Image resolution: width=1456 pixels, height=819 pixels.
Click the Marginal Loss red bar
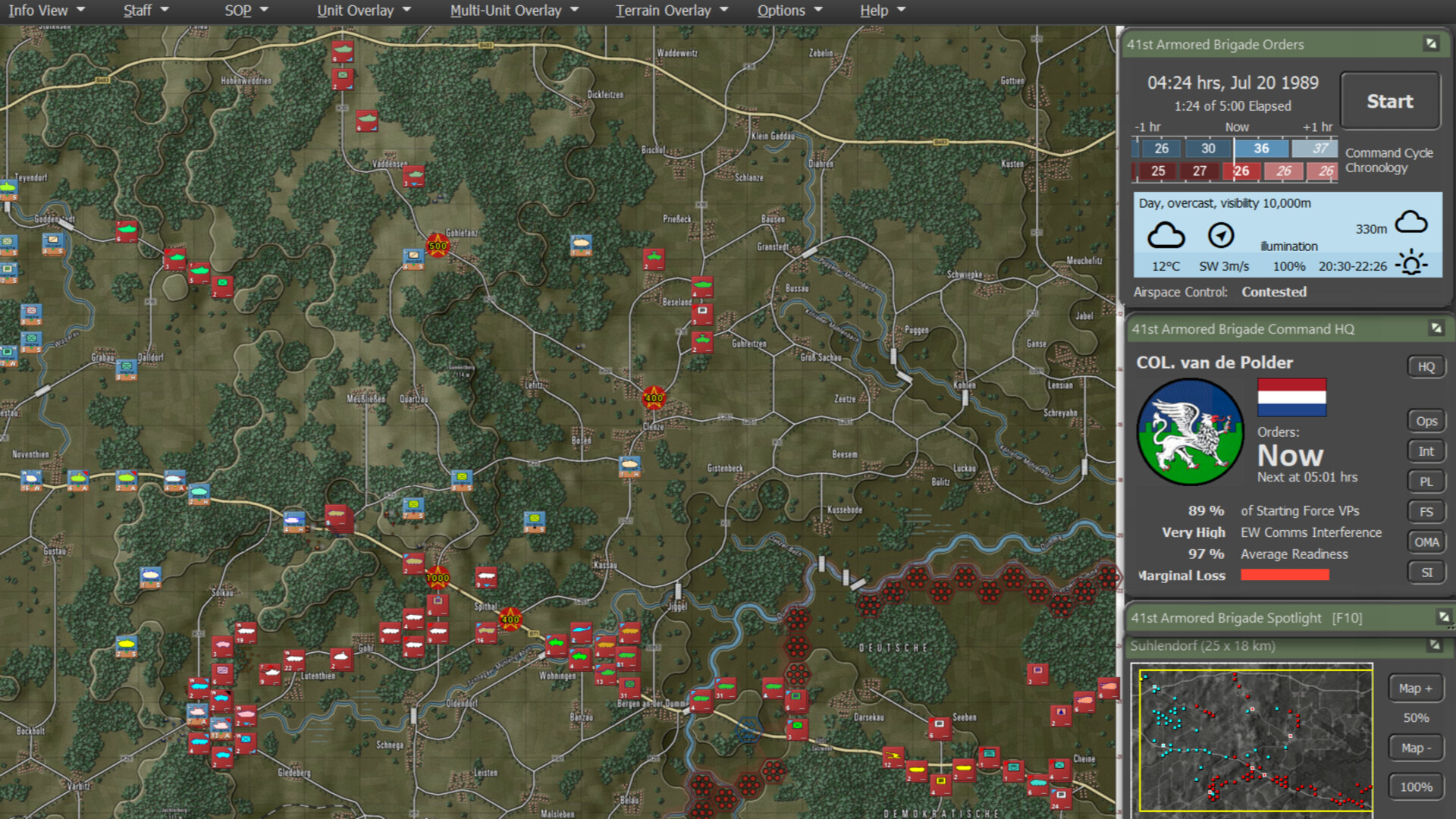point(1285,576)
